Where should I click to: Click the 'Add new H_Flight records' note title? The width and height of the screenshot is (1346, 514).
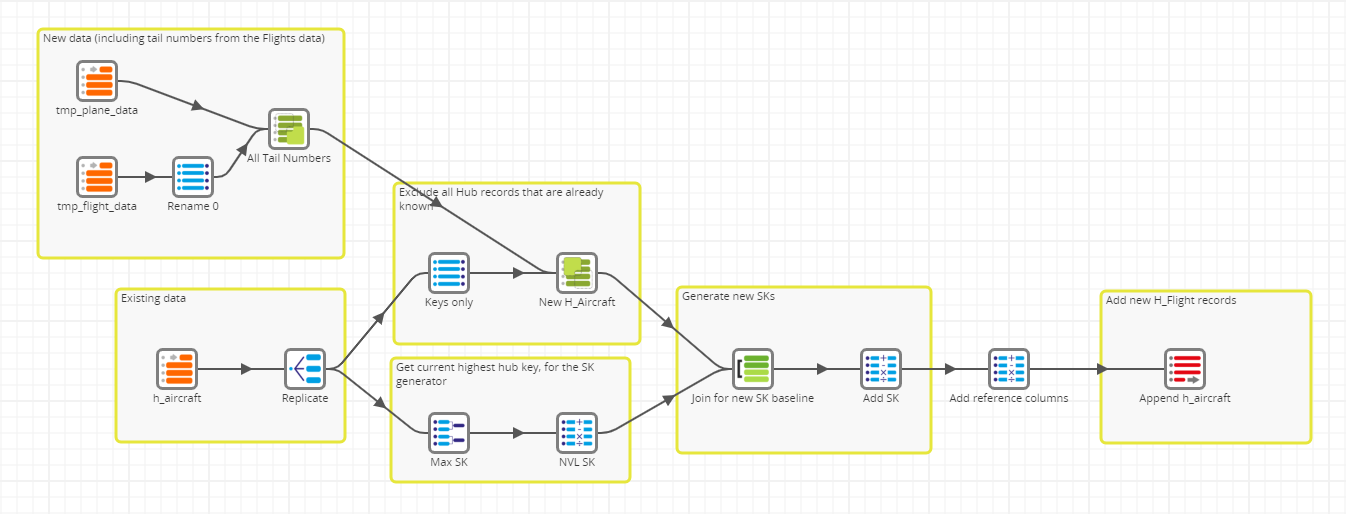pyautogui.click(x=1171, y=300)
